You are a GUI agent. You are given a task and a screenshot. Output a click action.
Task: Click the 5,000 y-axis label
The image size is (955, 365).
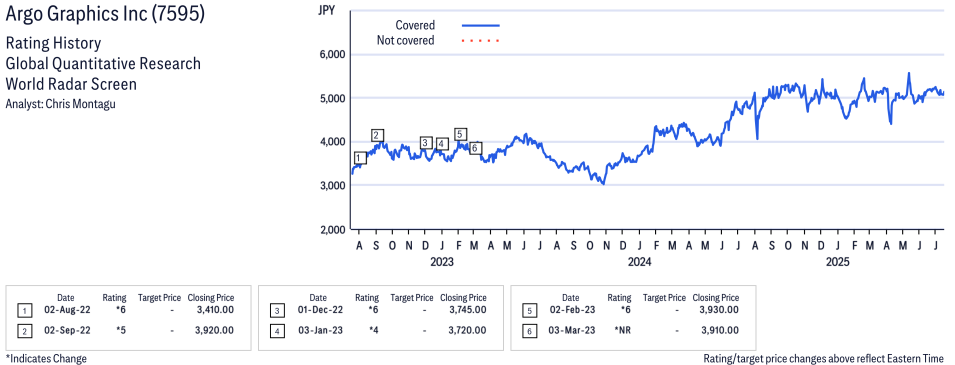tap(333, 98)
